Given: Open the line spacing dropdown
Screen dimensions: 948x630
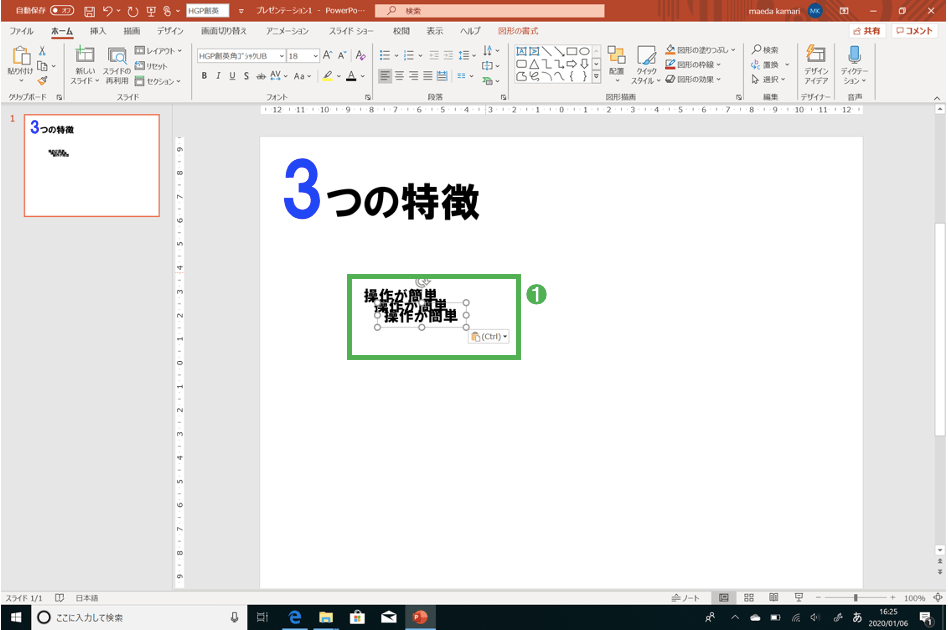Looking at the screenshot, I should (x=467, y=56).
